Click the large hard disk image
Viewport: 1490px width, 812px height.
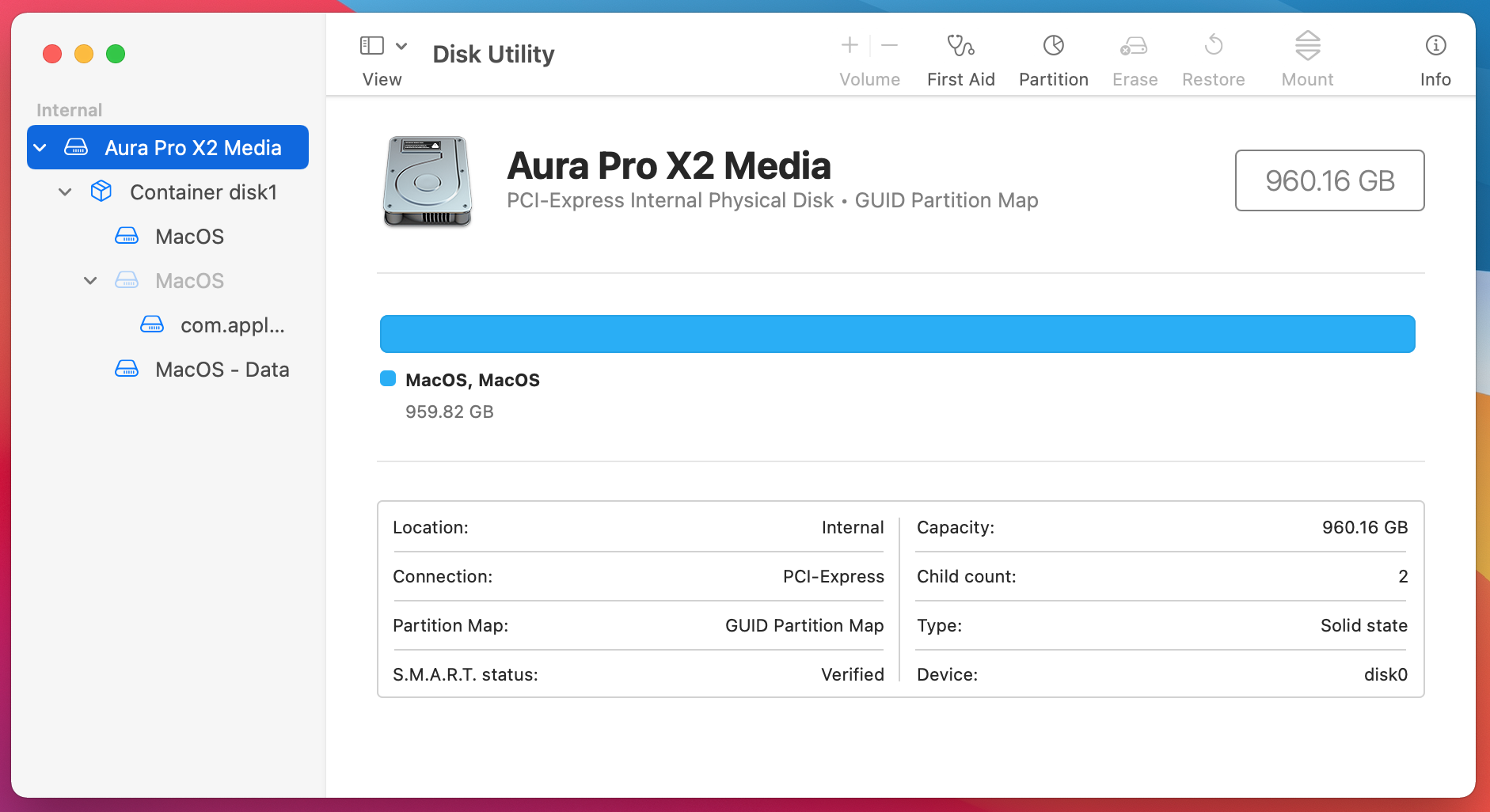[428, 181]
